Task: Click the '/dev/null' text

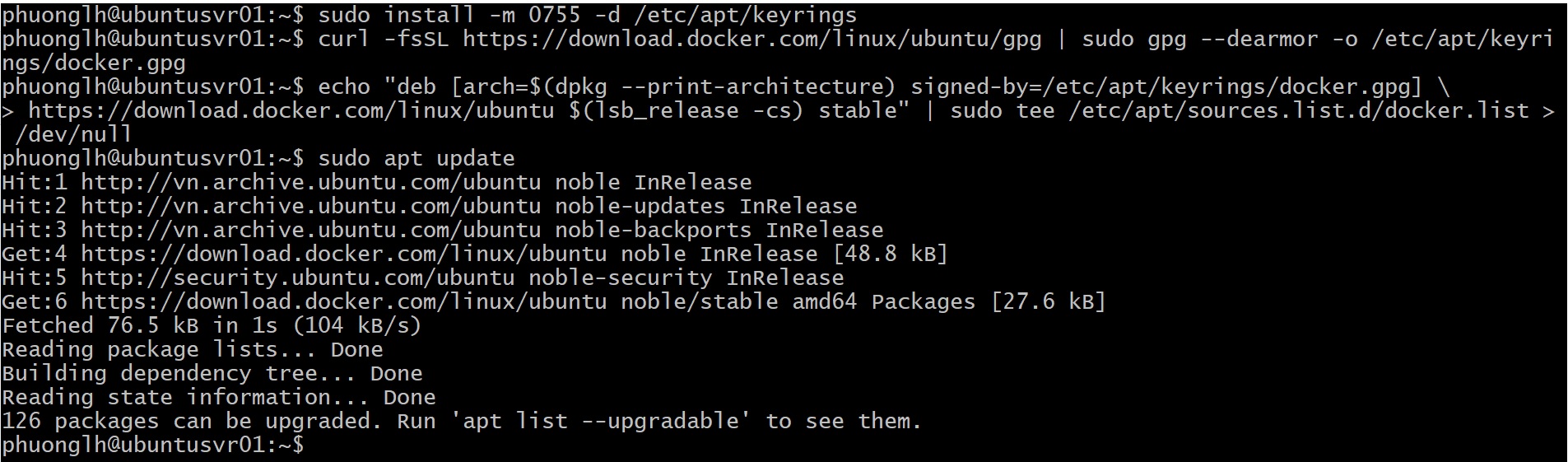Action: pos(73,134)
